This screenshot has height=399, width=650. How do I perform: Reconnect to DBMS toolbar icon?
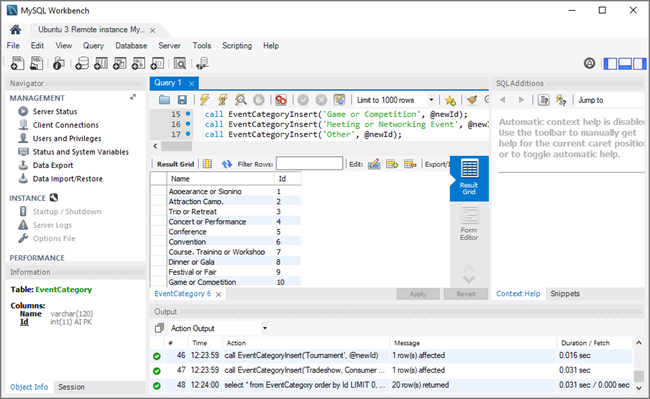point(202,63)
